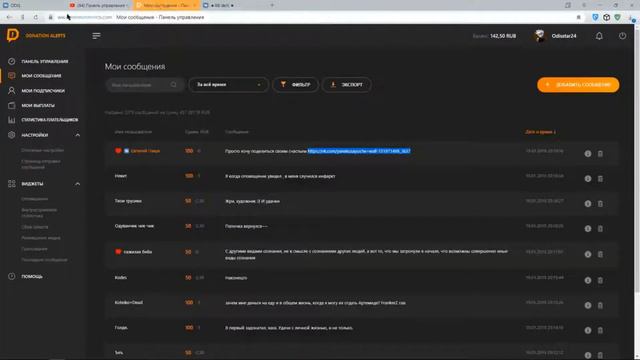
Task: Delete the 'Жри, художник' message
Action: coord(600,203)
